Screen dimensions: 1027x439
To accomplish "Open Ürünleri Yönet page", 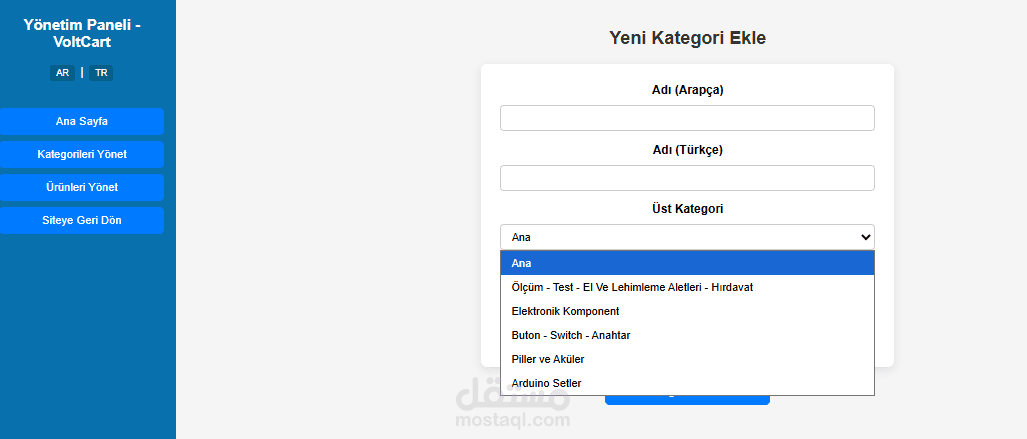I will click(82, 187).
